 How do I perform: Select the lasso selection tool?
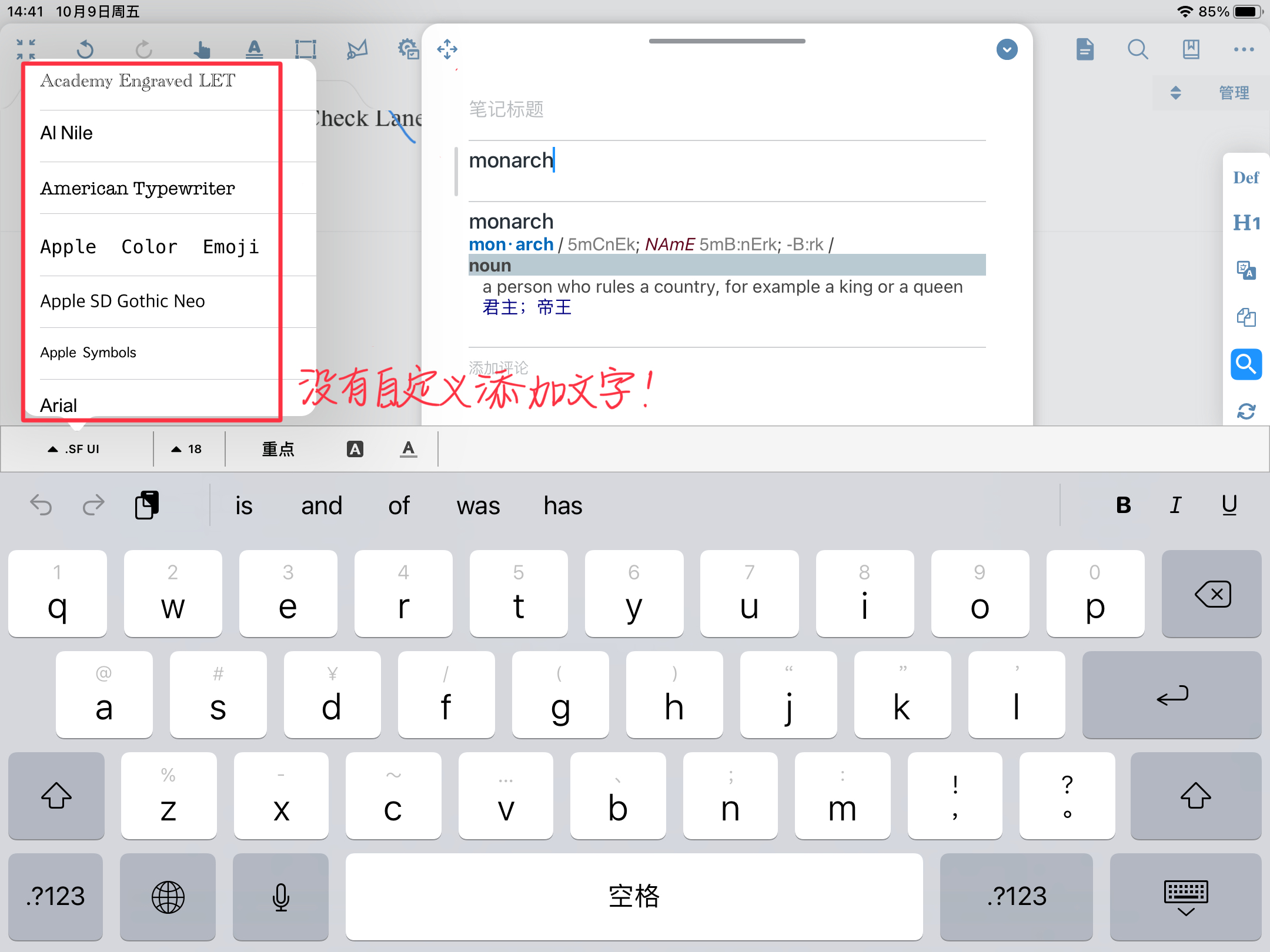(x=357, y=49)
